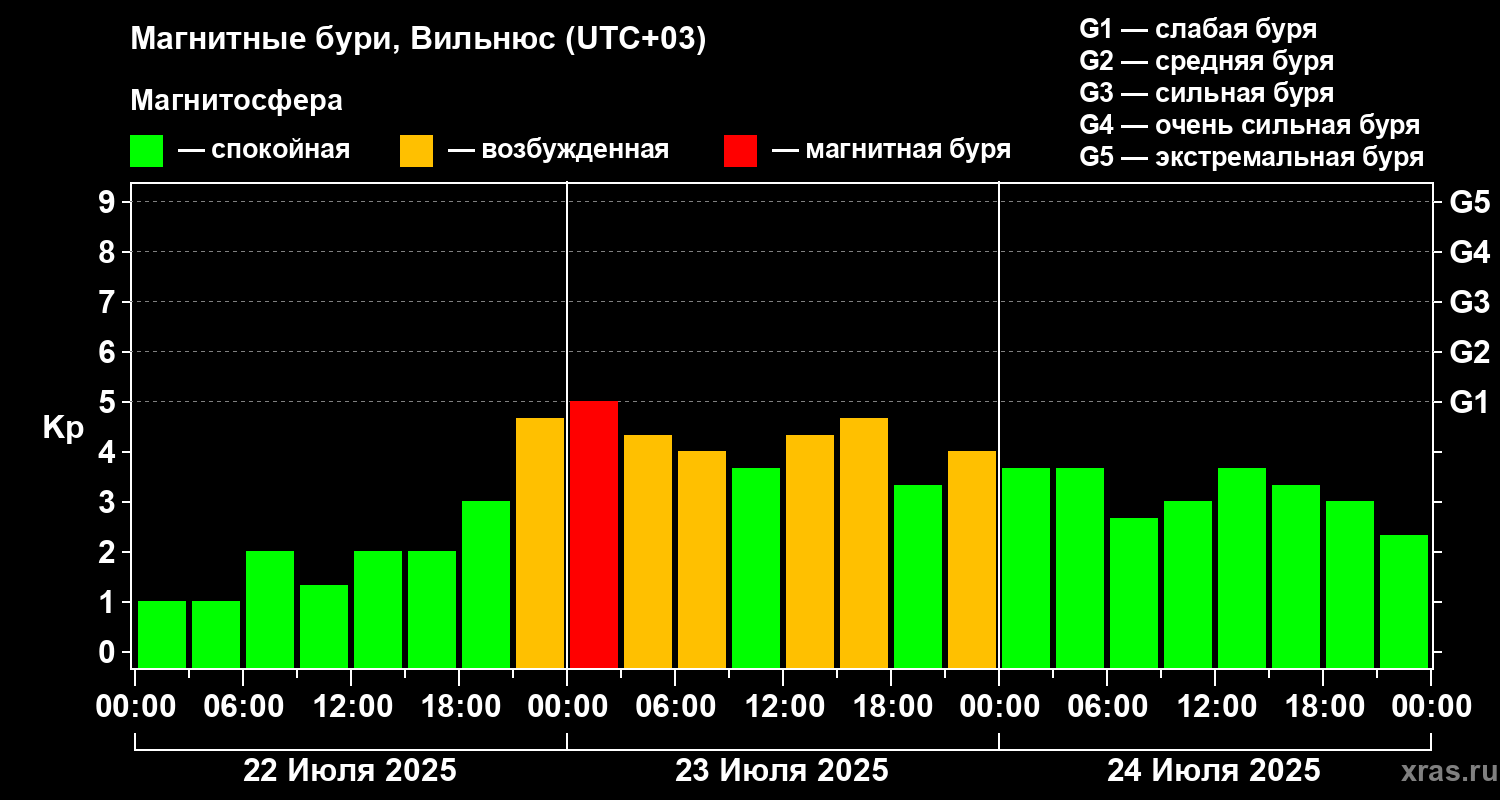Click the right-axis G3 level label
This screenshot has height=800, width=1500.
tap(1469, 302)
